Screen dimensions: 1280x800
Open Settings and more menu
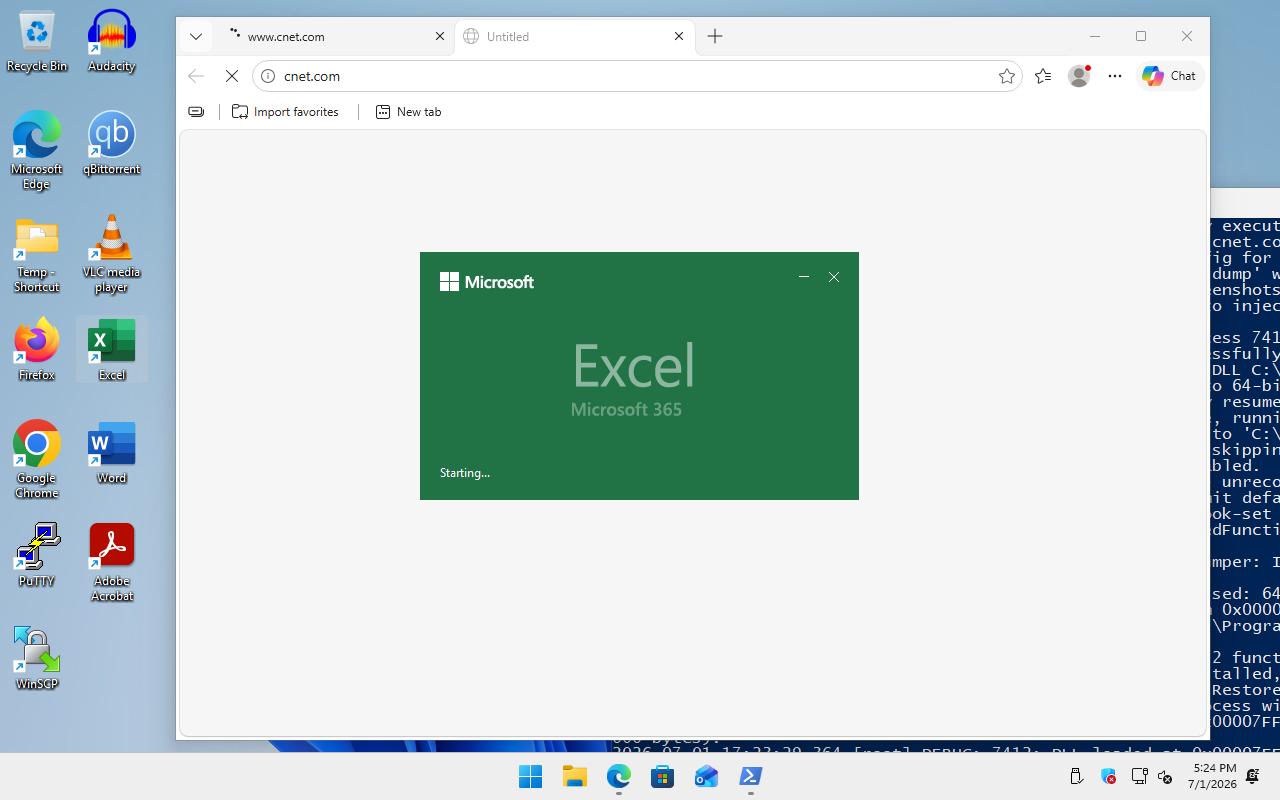(x=1115, y=76)
